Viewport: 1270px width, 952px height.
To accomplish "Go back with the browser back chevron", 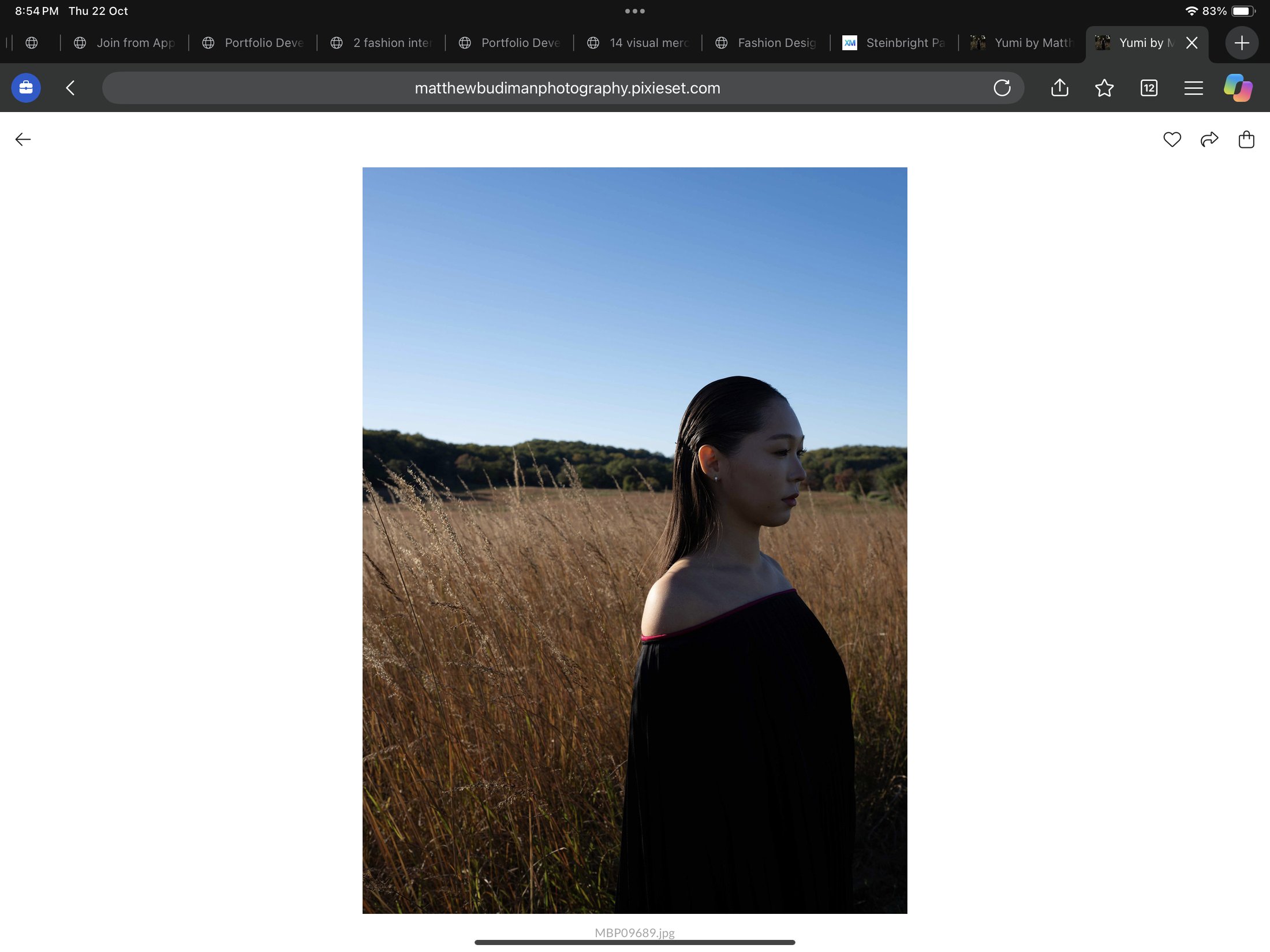I will pos(70,88).
